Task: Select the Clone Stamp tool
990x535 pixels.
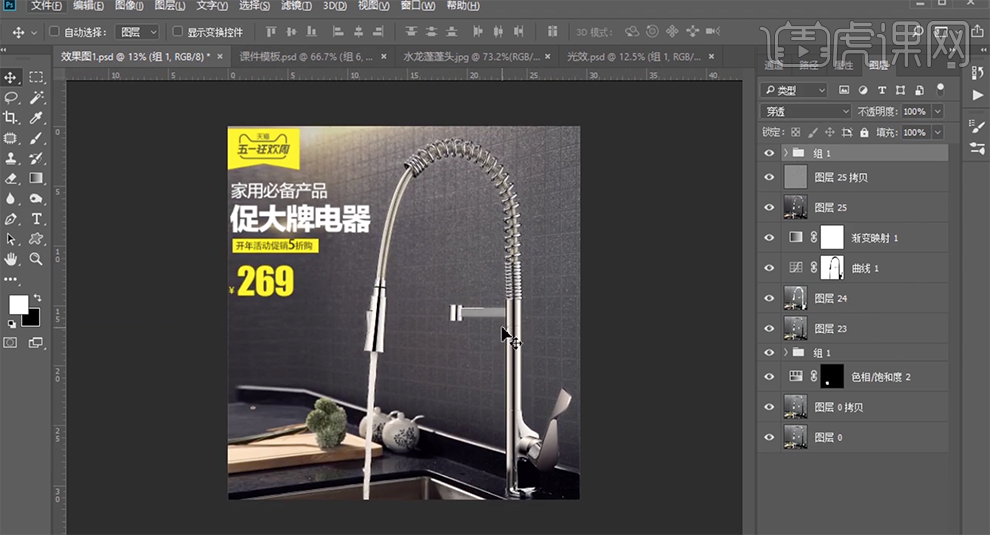Action: (11, 158)
